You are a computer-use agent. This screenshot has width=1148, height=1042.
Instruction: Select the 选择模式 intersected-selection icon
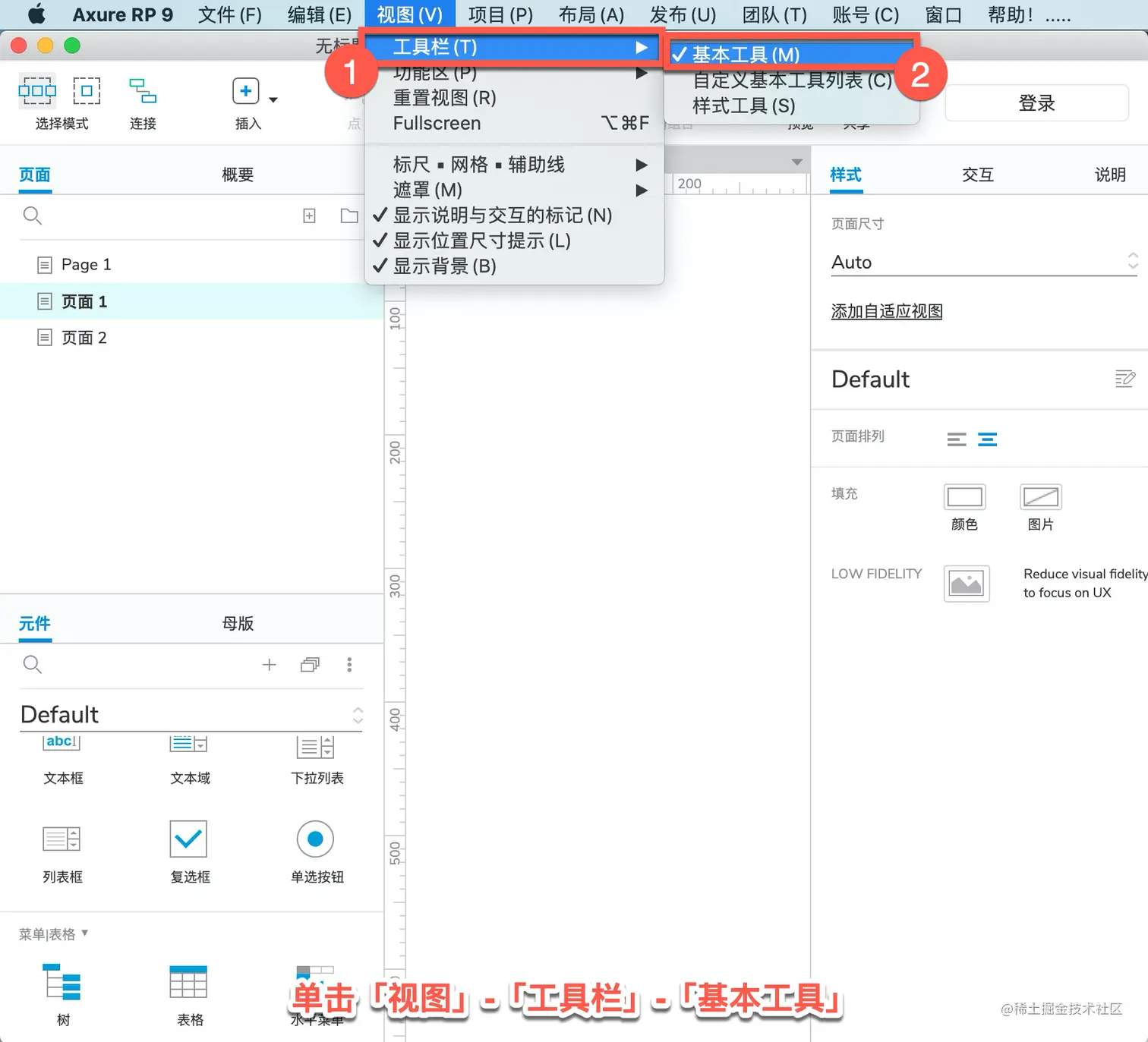pos(37,91)
